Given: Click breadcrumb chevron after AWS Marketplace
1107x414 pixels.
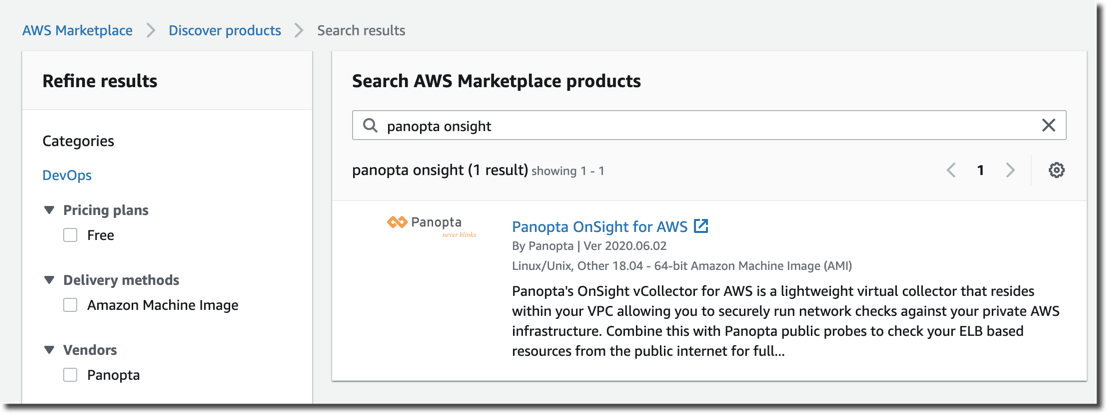Looking at the screenshot, I should 150,30.
